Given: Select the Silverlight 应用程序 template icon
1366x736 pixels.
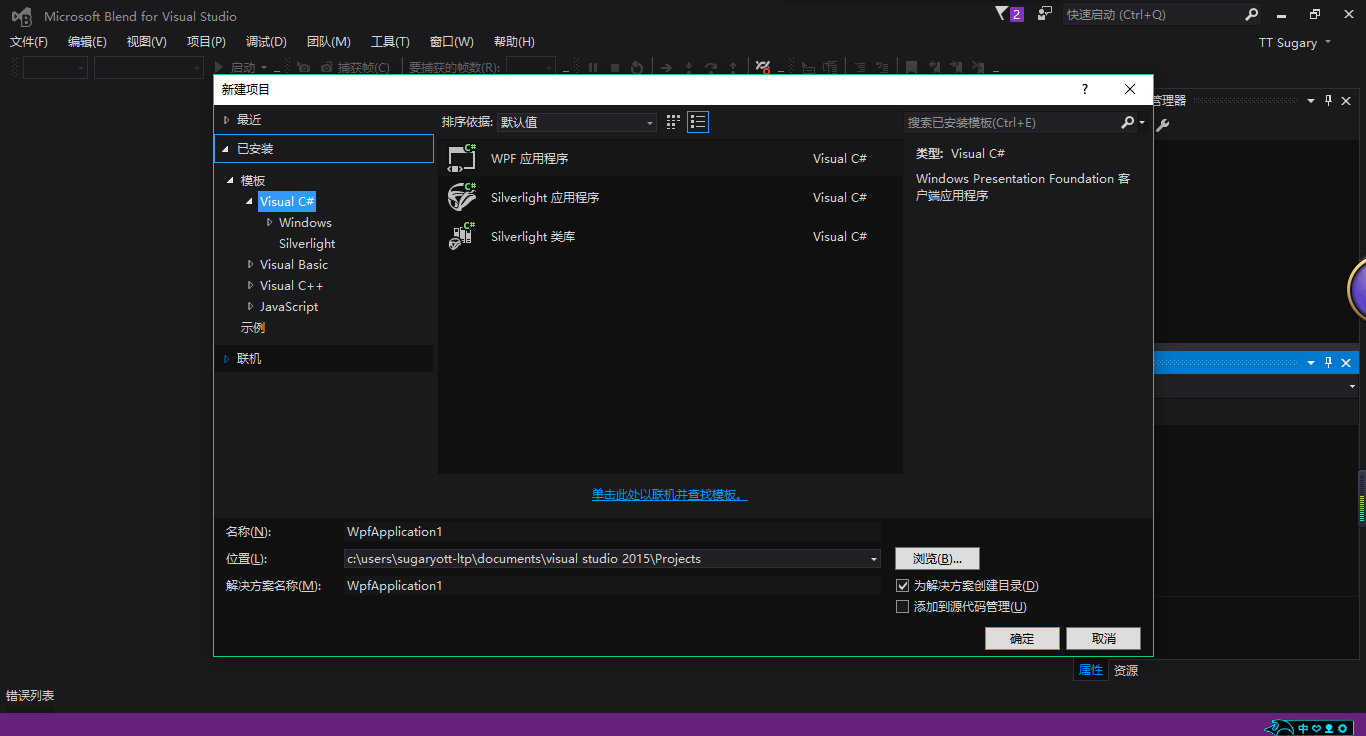Looking at the screenshot, I should 461,197.
